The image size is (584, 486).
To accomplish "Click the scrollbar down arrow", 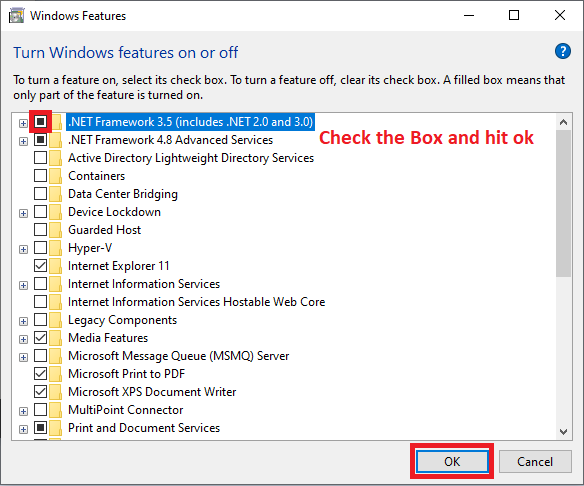I will [x=563, y=432].
